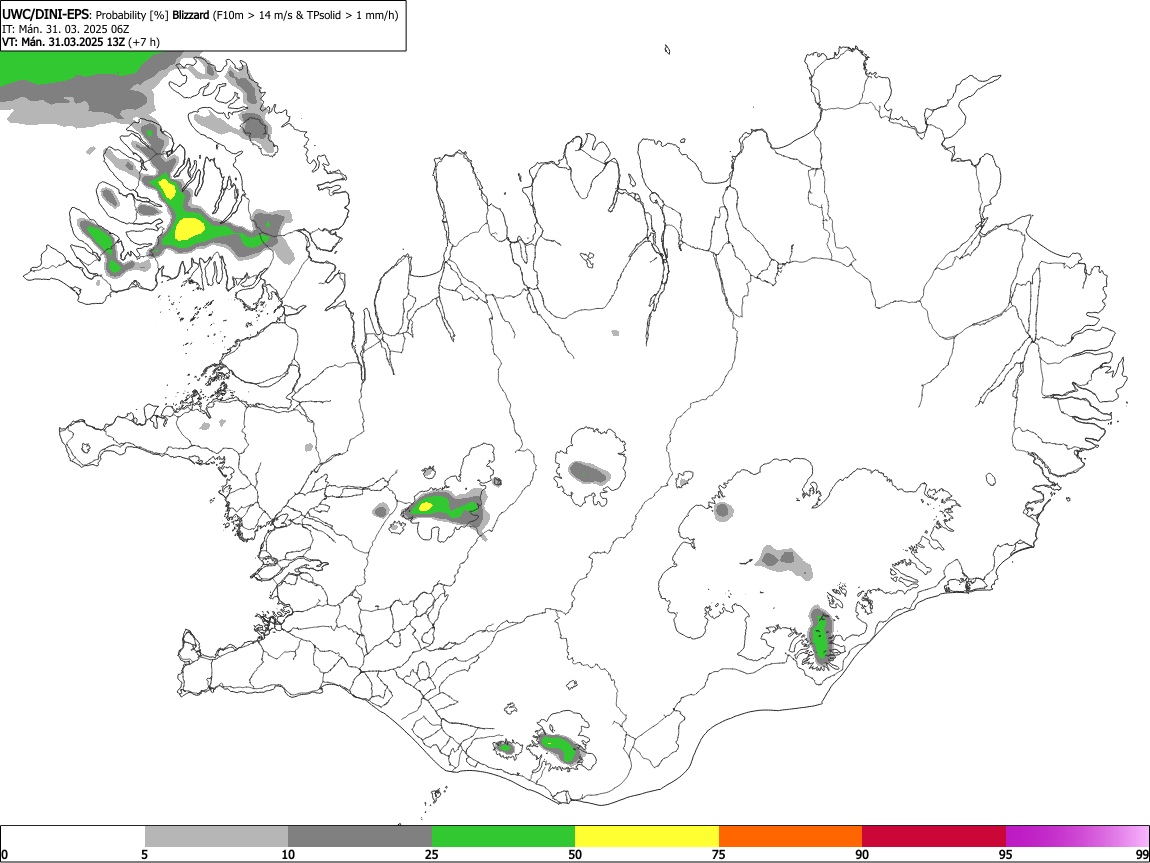Click the large yellow blizzard area in Westfjords
1150x863 pixels.
190,228
